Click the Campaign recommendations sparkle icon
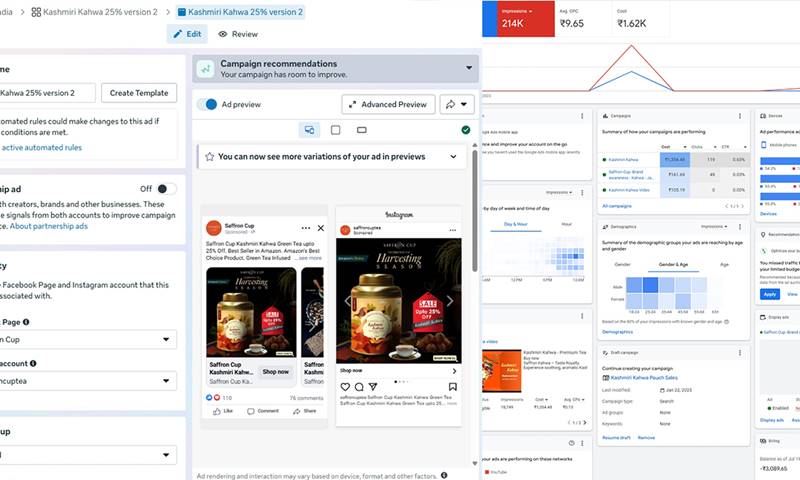 pyautogui.click(x=205, y=68)
